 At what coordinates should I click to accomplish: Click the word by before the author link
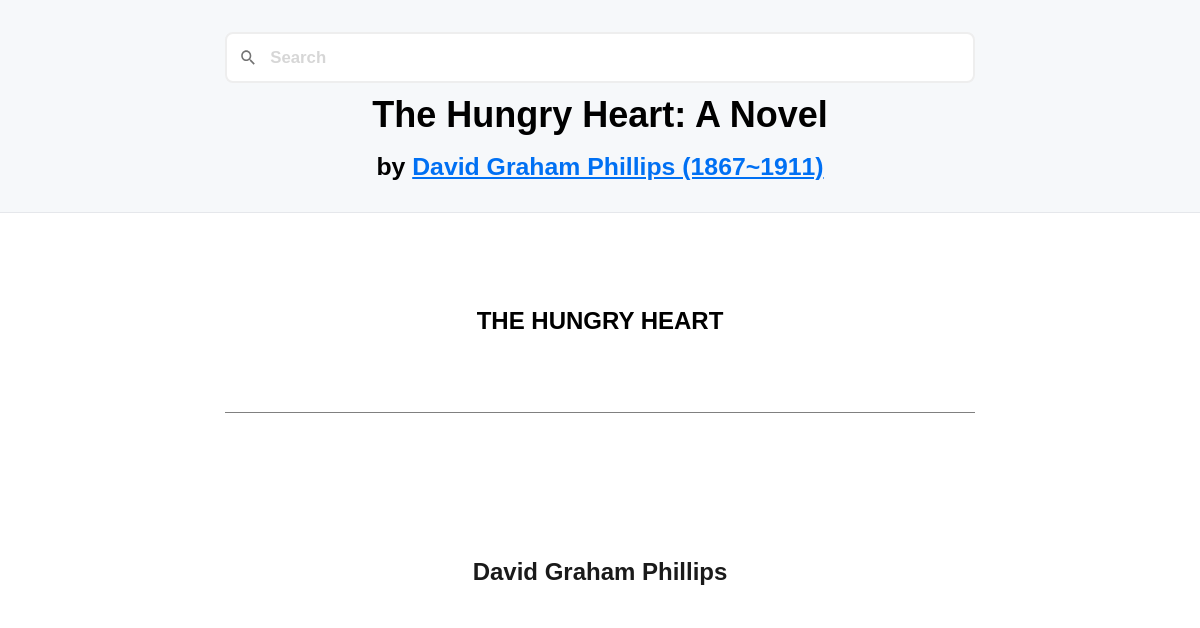[392, 167]
